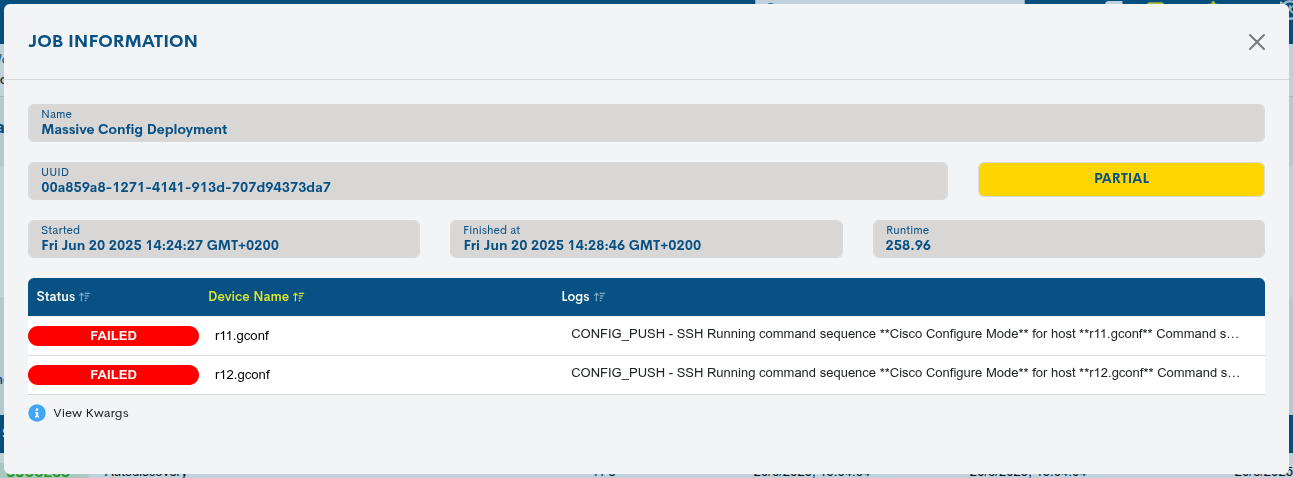Click the JOB INFORMATION title
Image resolution: width=1293 pixels, height=478 pixels.
point(113,41)
